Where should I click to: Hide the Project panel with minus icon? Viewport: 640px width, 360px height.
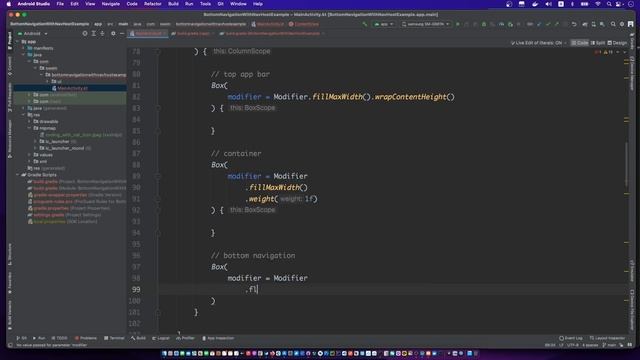pos(122,33)
